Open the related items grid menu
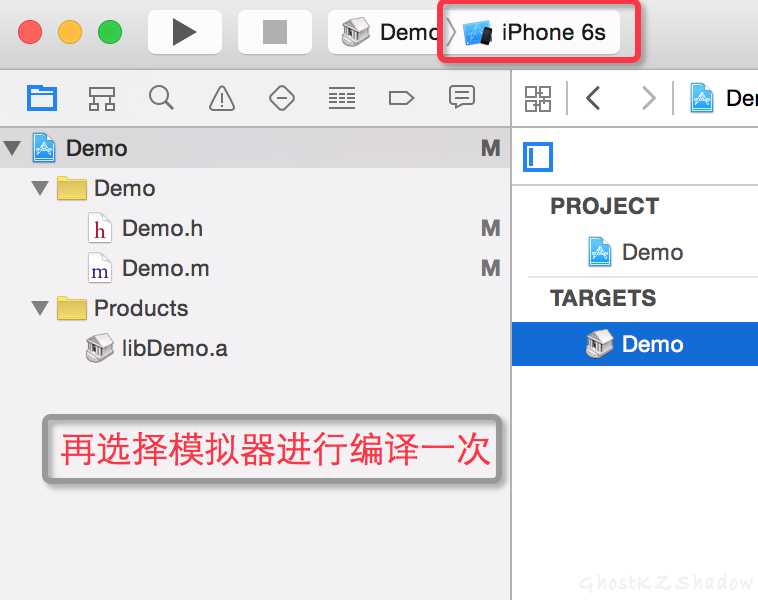Image resolution: width=758 pixels, height=600 pixels. click(x=538, y=99)
